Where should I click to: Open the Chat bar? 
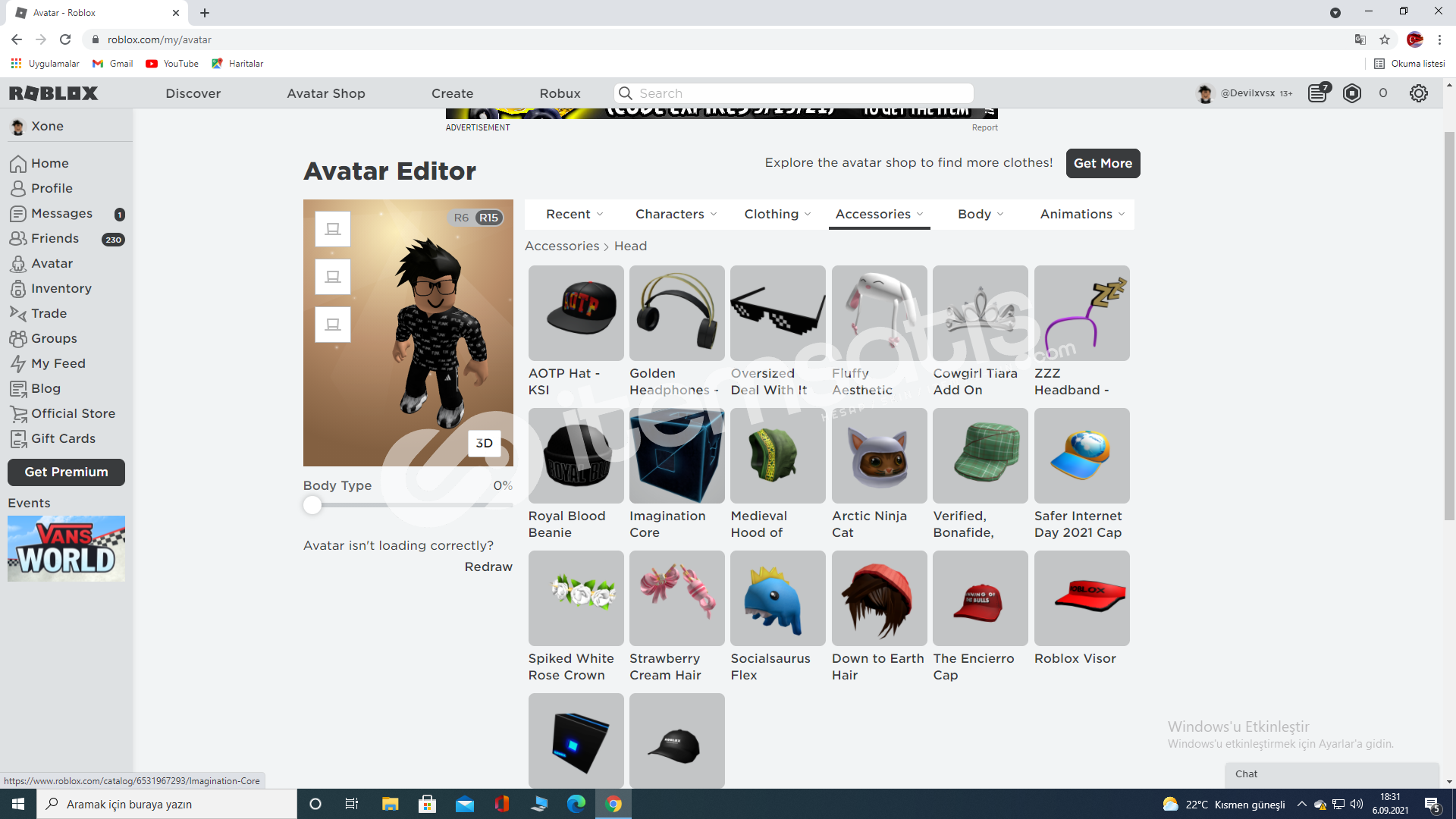tap(1332, 774)
